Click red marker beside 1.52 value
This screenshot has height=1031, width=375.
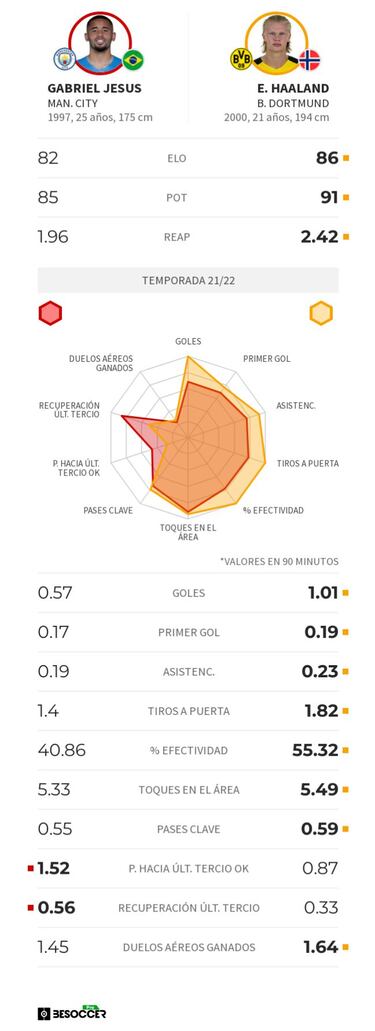(30, 869)
